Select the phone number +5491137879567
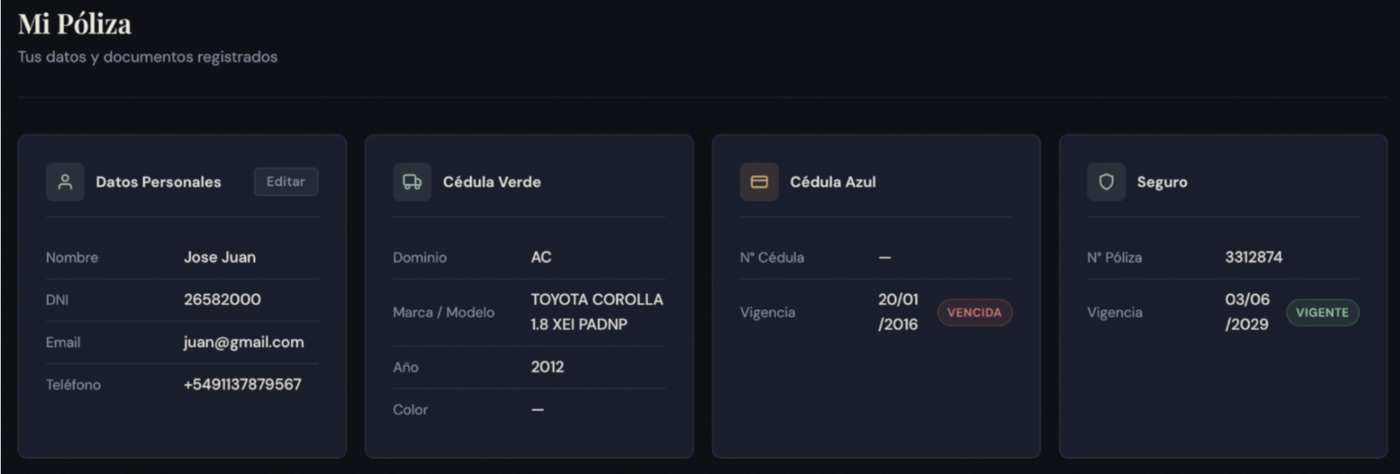Viewport: 1400px width, 474px height. [x=243, y=384]
